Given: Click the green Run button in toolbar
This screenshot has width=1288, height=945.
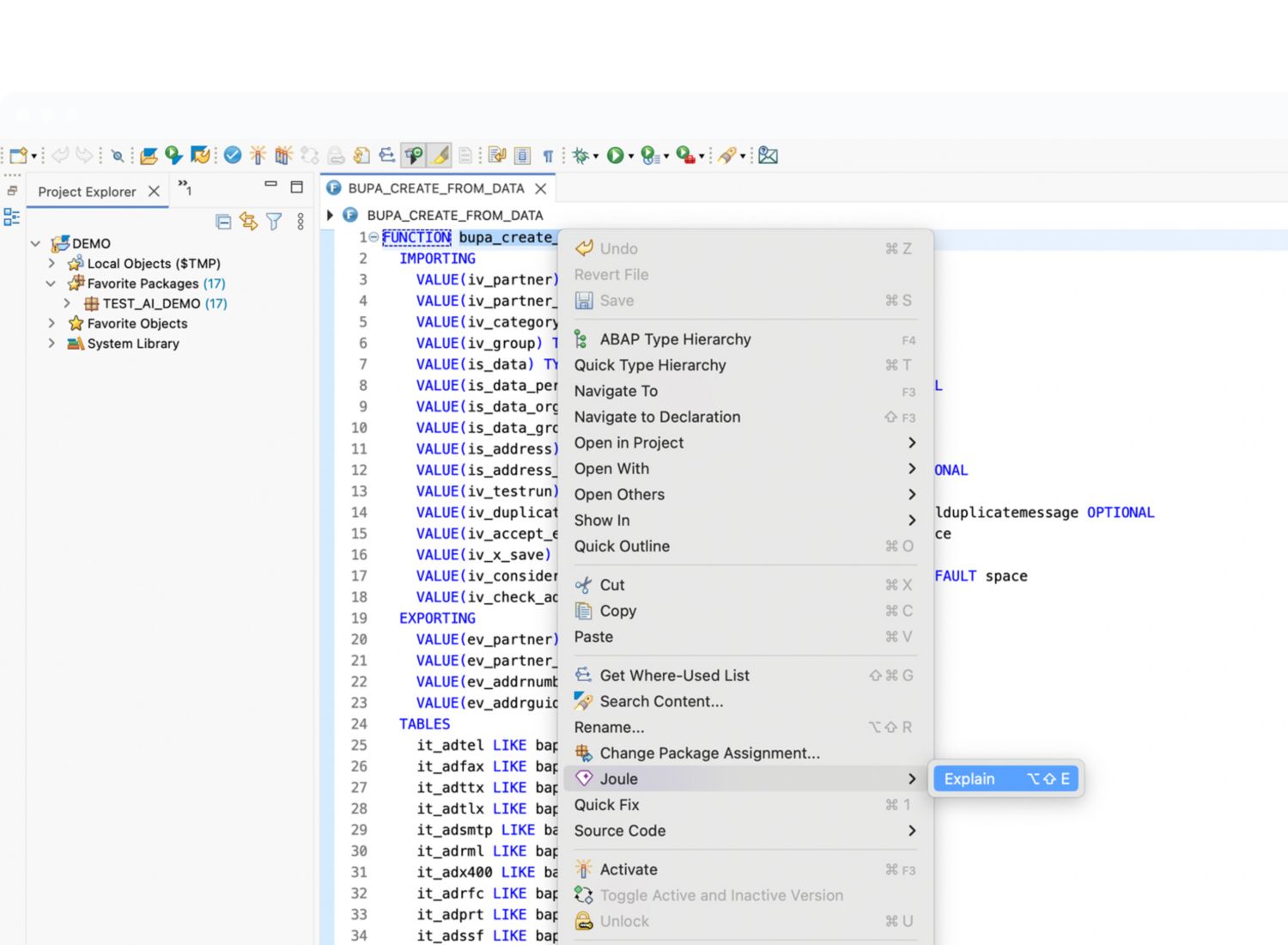Looking at the screenshot, I should click(615, 155).
